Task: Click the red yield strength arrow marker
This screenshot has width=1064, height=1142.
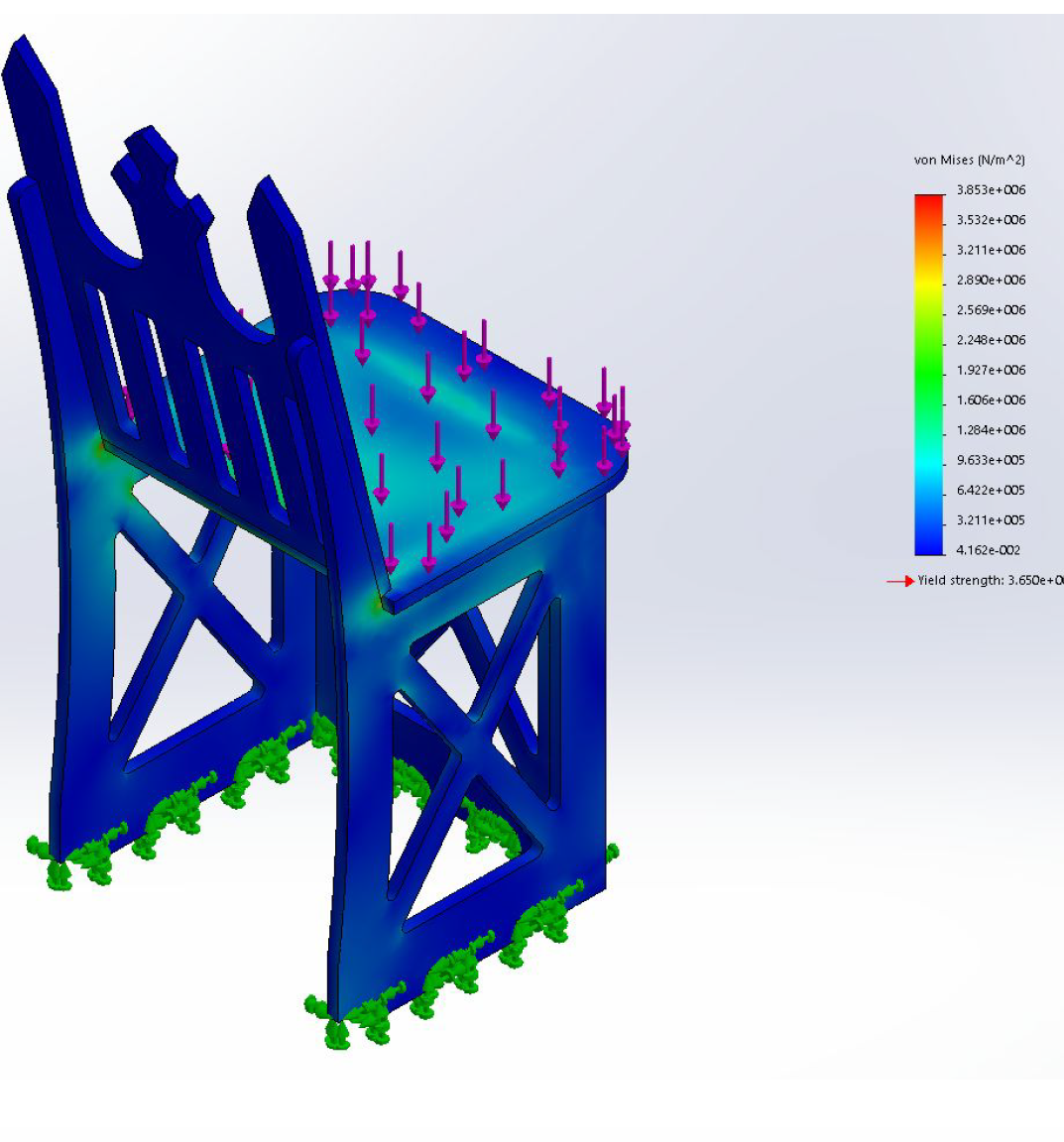Action: [x=899, y=581]
